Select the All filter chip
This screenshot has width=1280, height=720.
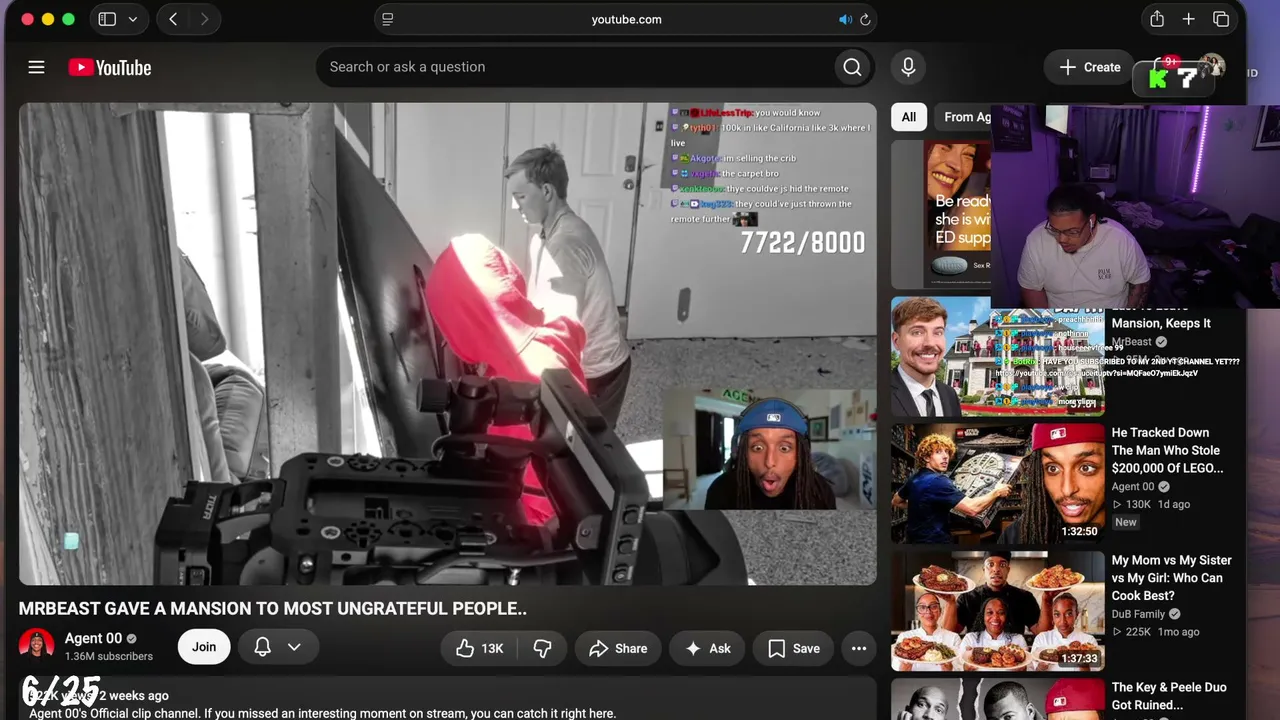click(x=908, y=117)
